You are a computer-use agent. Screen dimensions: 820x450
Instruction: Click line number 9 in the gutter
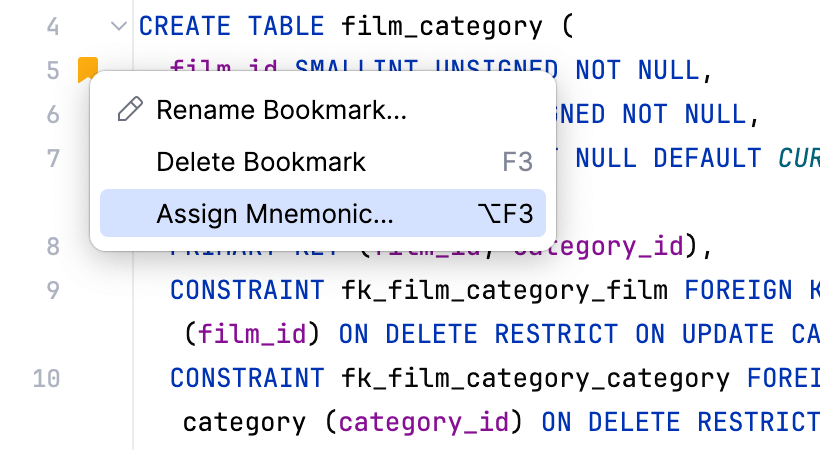(x=53, y=290)
